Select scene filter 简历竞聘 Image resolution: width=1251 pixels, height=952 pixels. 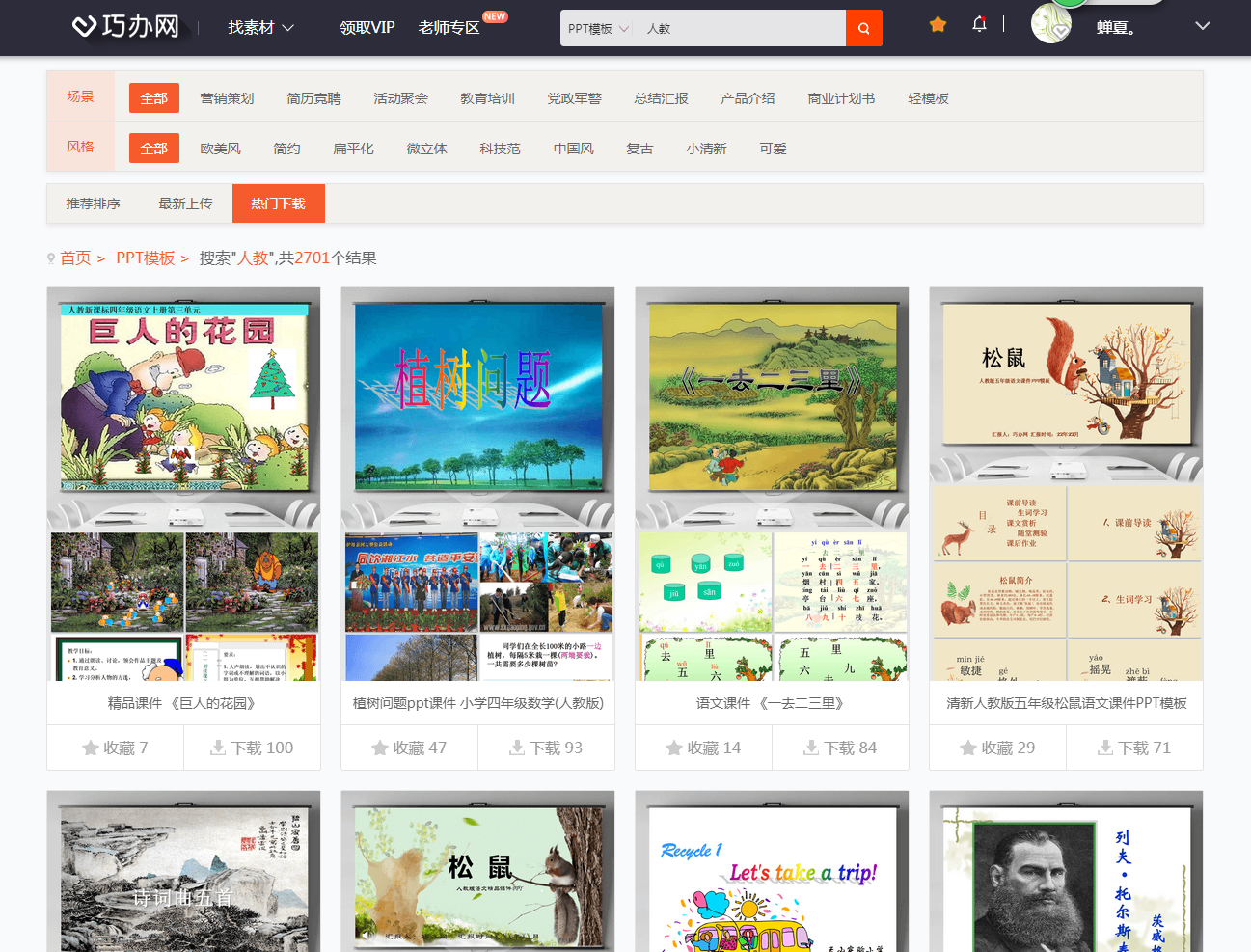click(313, 98)
